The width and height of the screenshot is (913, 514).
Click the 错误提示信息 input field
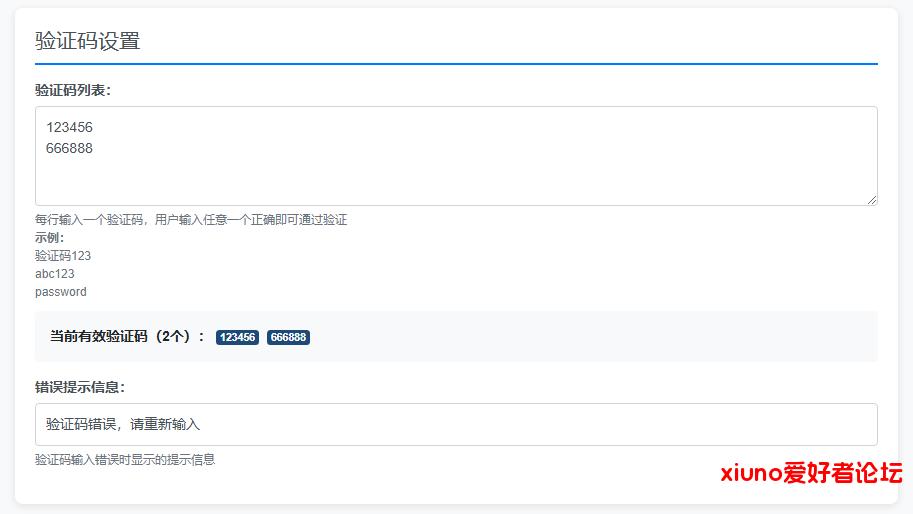tap(456, 424)
